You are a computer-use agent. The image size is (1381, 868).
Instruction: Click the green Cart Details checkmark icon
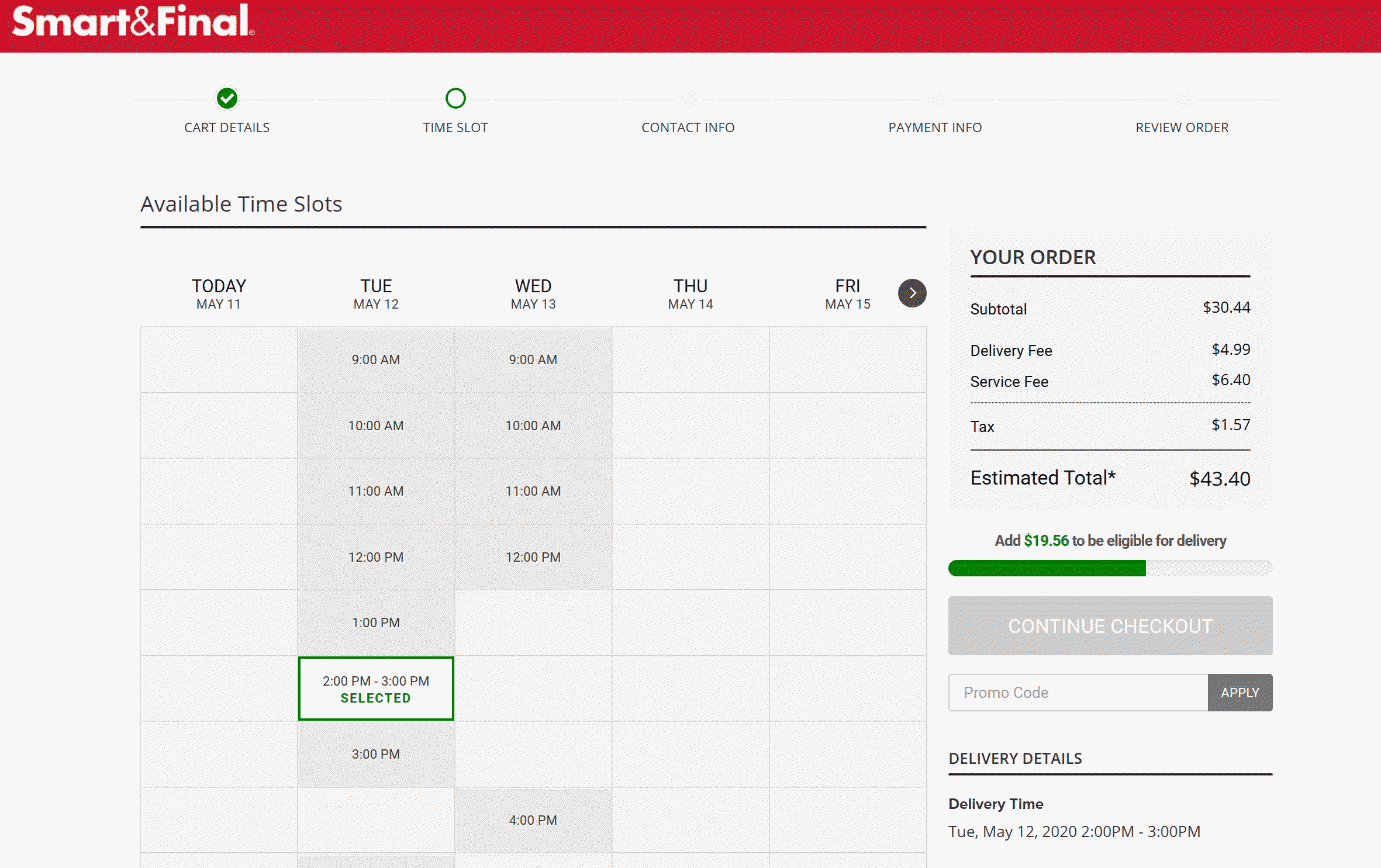tap(227, 98)
